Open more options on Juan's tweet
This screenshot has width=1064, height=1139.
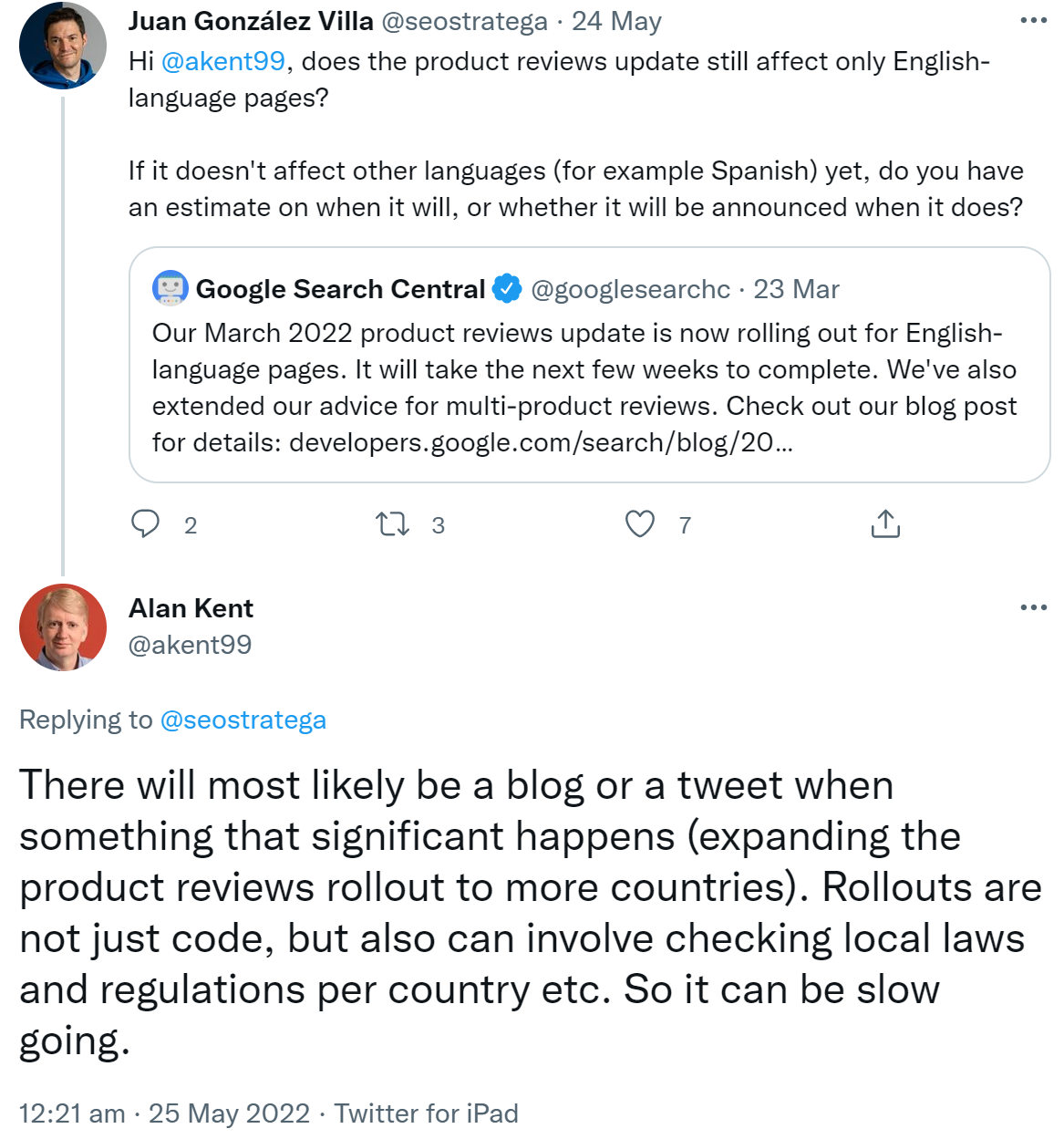tap(1033, 21)
